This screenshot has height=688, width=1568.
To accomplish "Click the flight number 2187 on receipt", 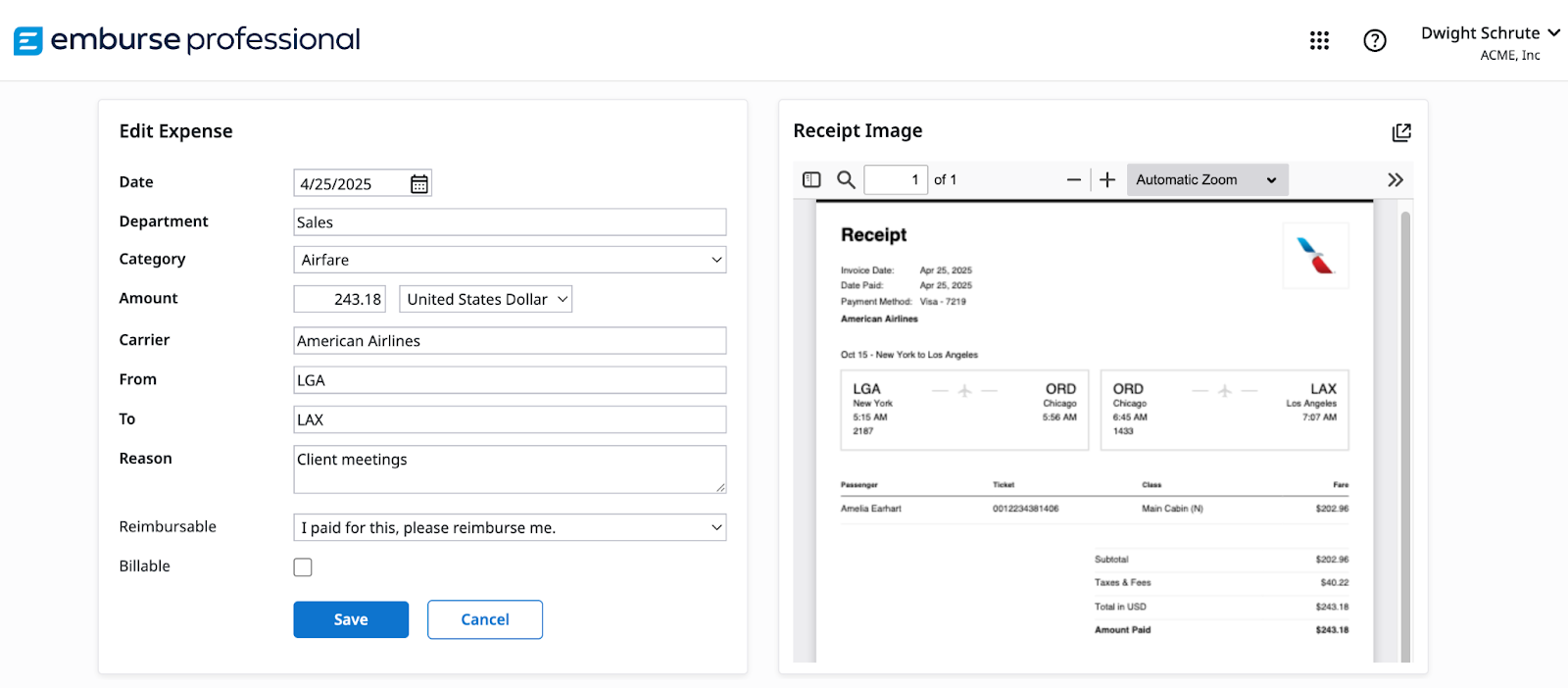I will point(862,431).
